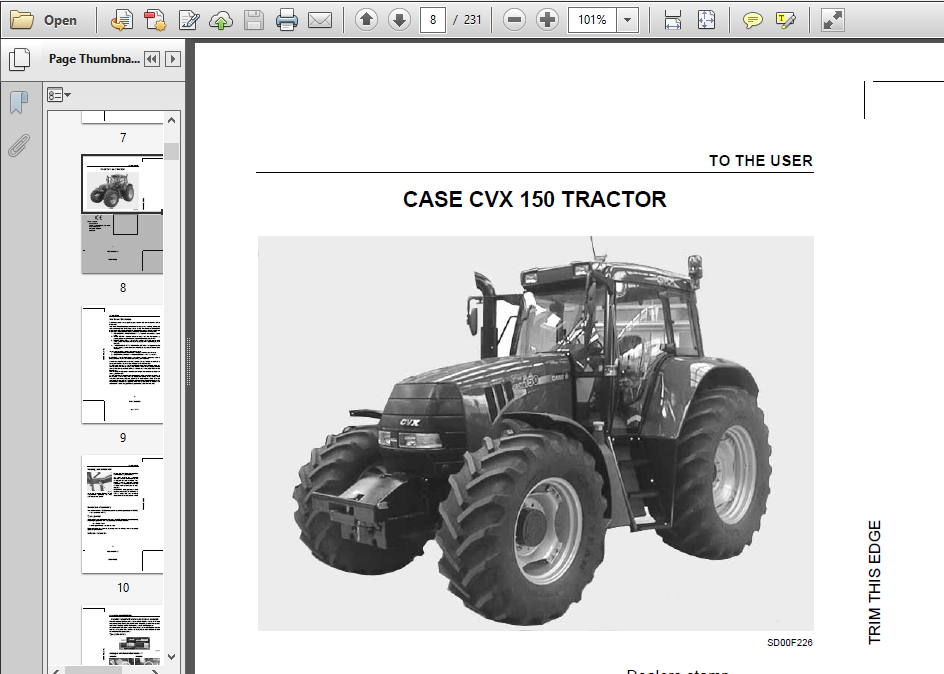Select the page 10 thumbnail
The width and height of the screenshot is (944, 674).
[122, 514]
